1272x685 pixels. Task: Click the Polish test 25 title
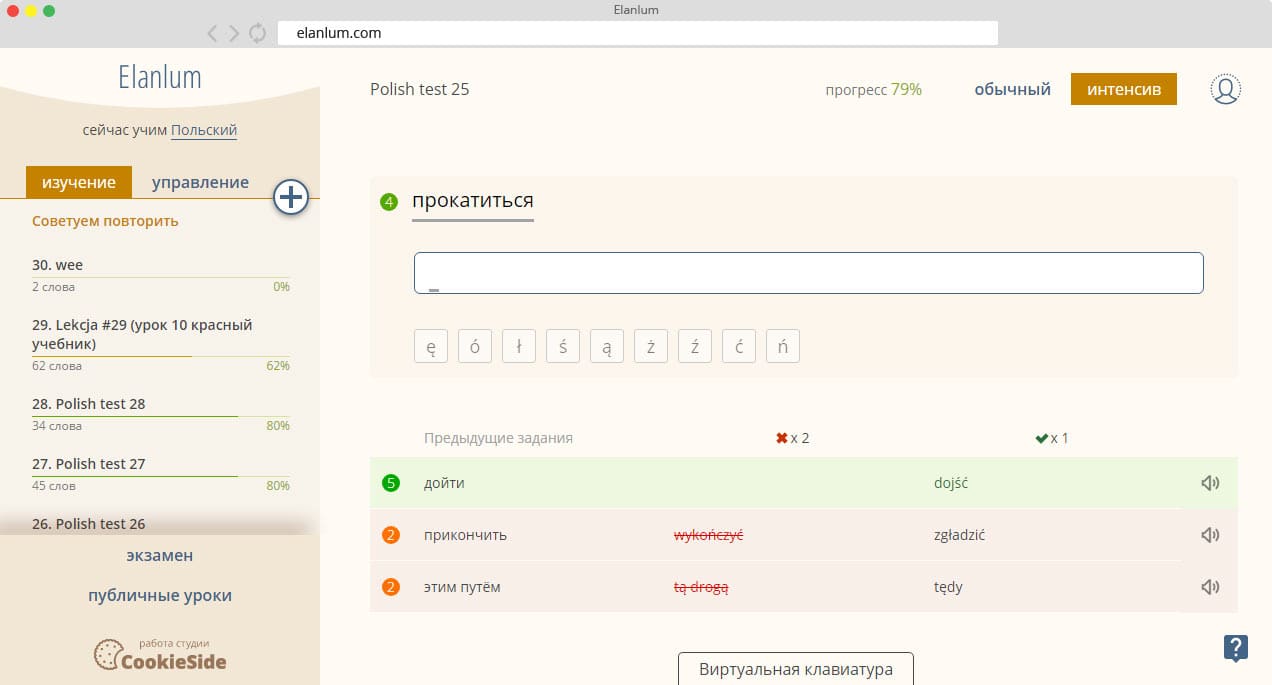(419, 89)
